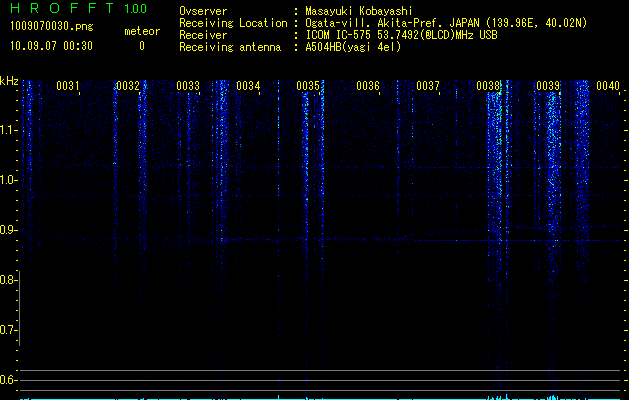Click the Ovserver field label
Image resolution: width=629 pixels, height=400 pixels.
203,11
